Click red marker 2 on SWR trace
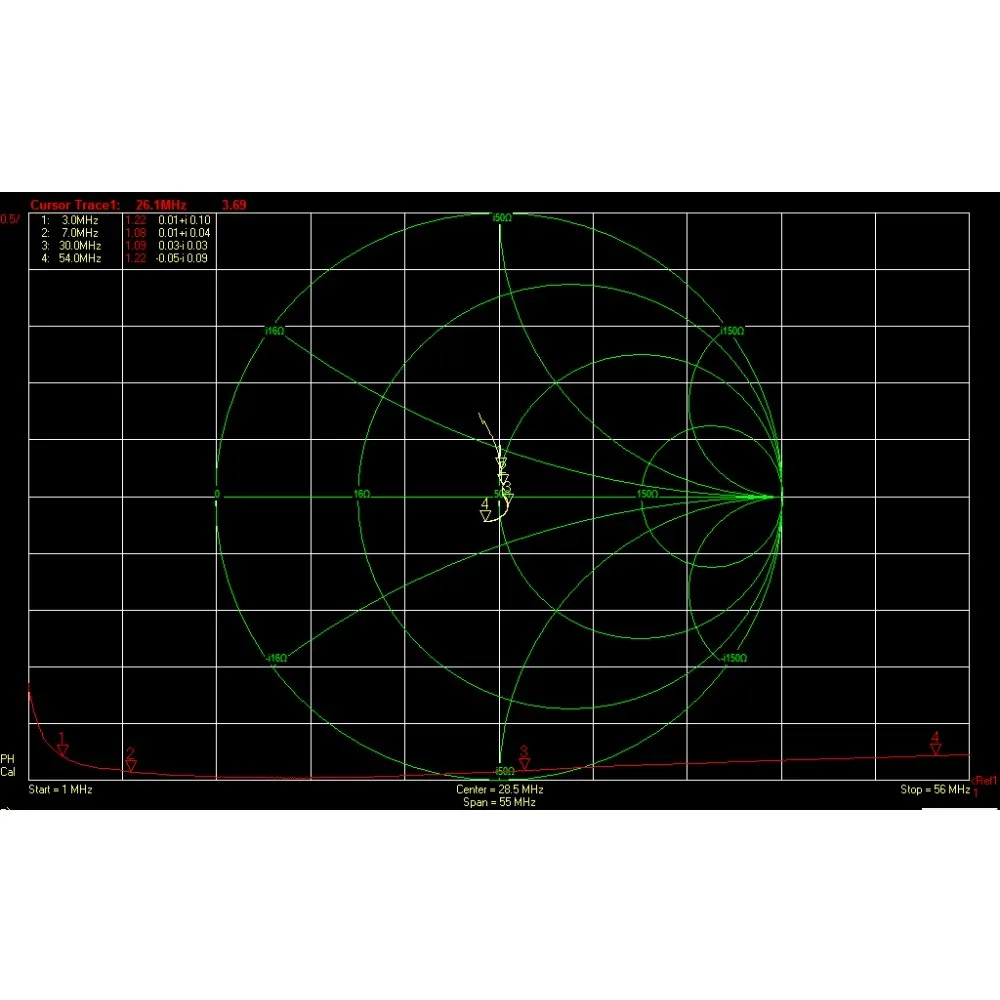 point(131,760)
